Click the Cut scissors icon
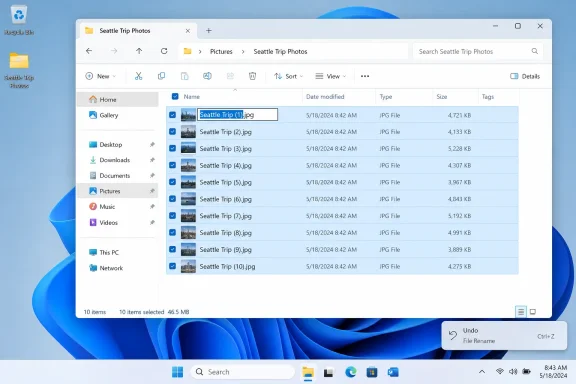576x384 pixels. tap(138, 76)
